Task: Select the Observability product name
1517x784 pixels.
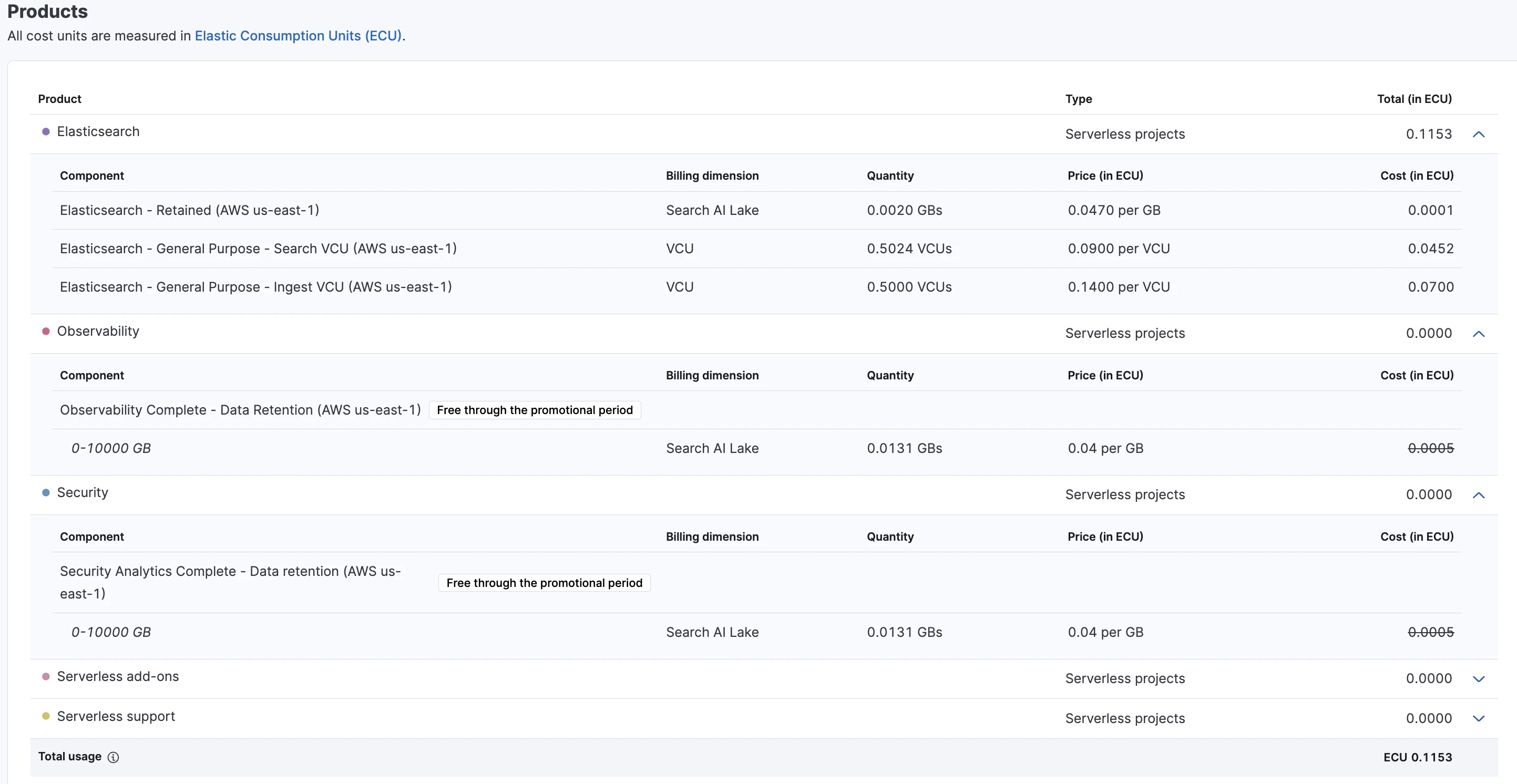Action: click(98, 331)
